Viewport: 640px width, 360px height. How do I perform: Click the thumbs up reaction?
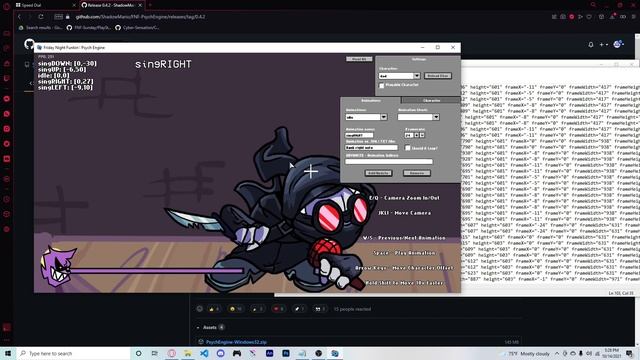214,309
